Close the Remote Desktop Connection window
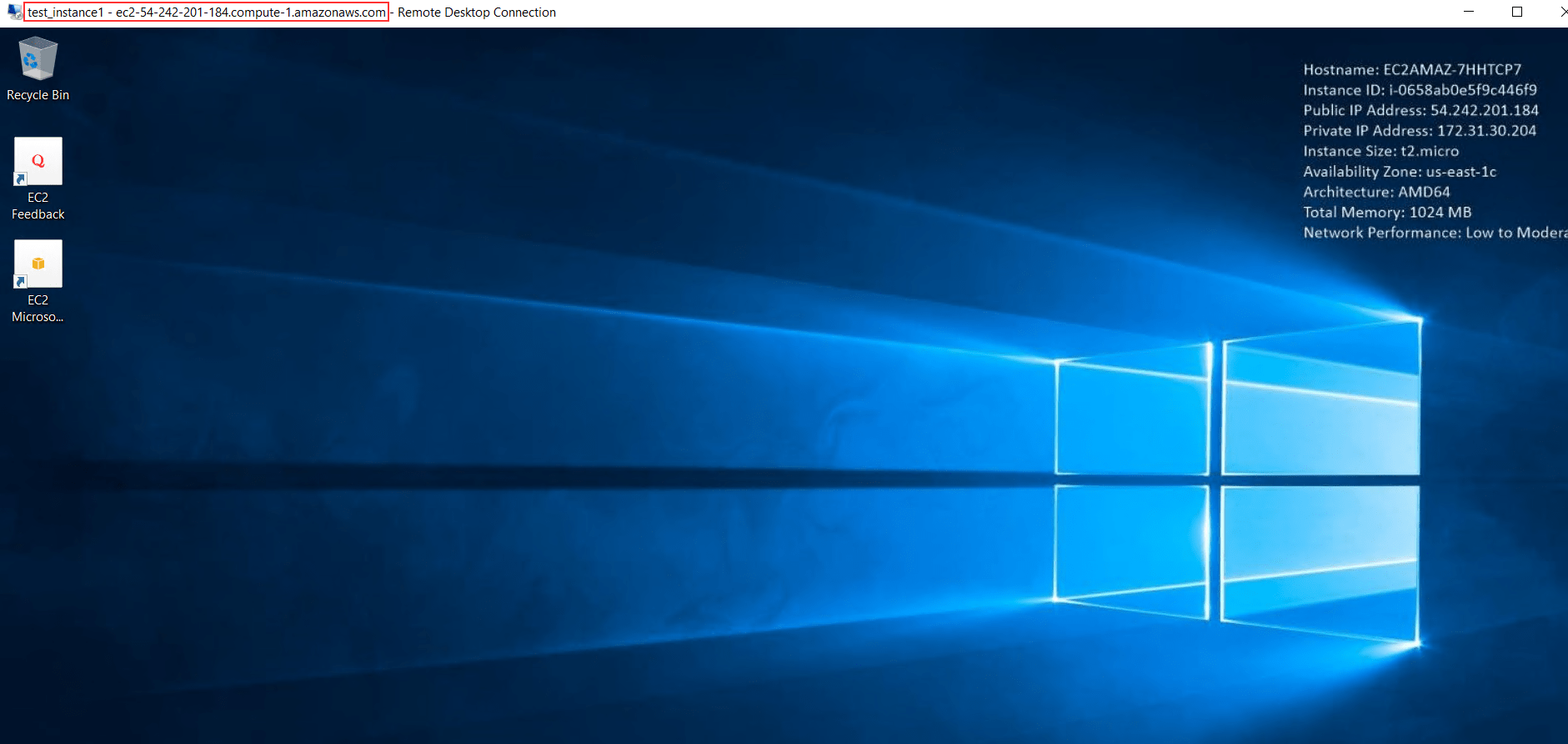This screenshot has height=744, width=1568. coord(1562,12)
